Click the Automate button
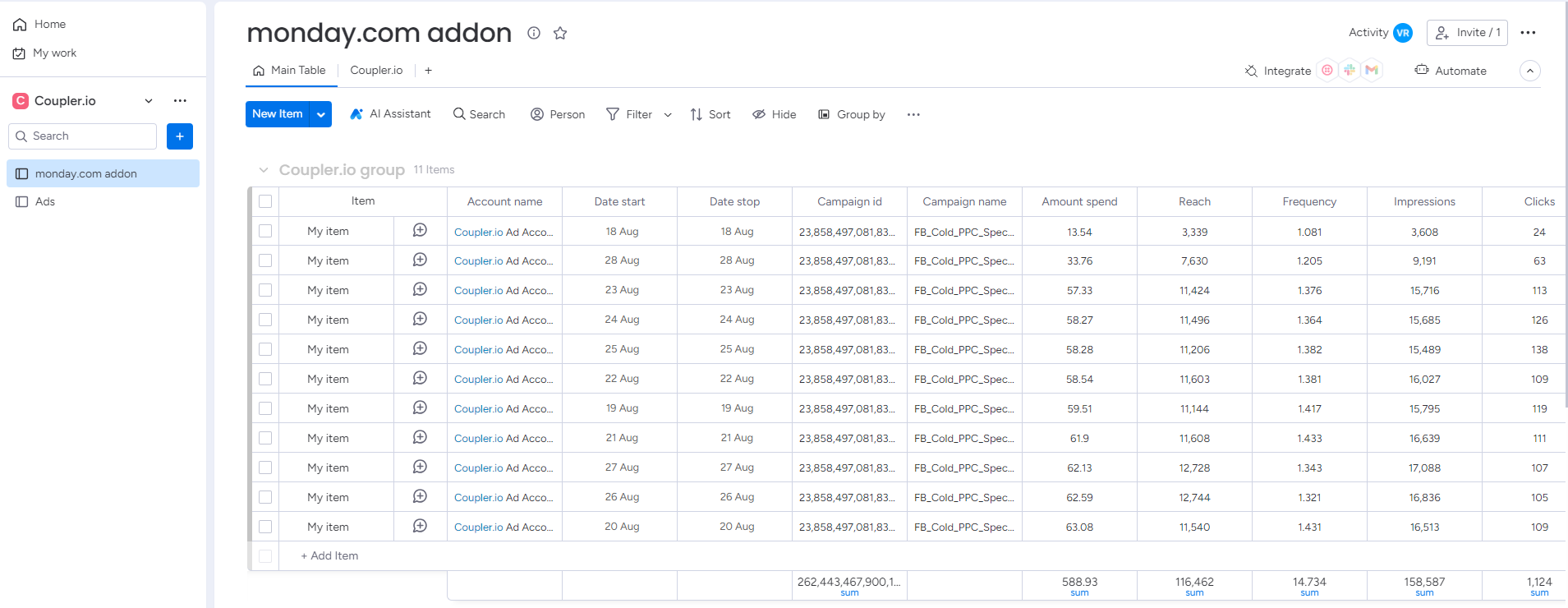 point(1451,71)
